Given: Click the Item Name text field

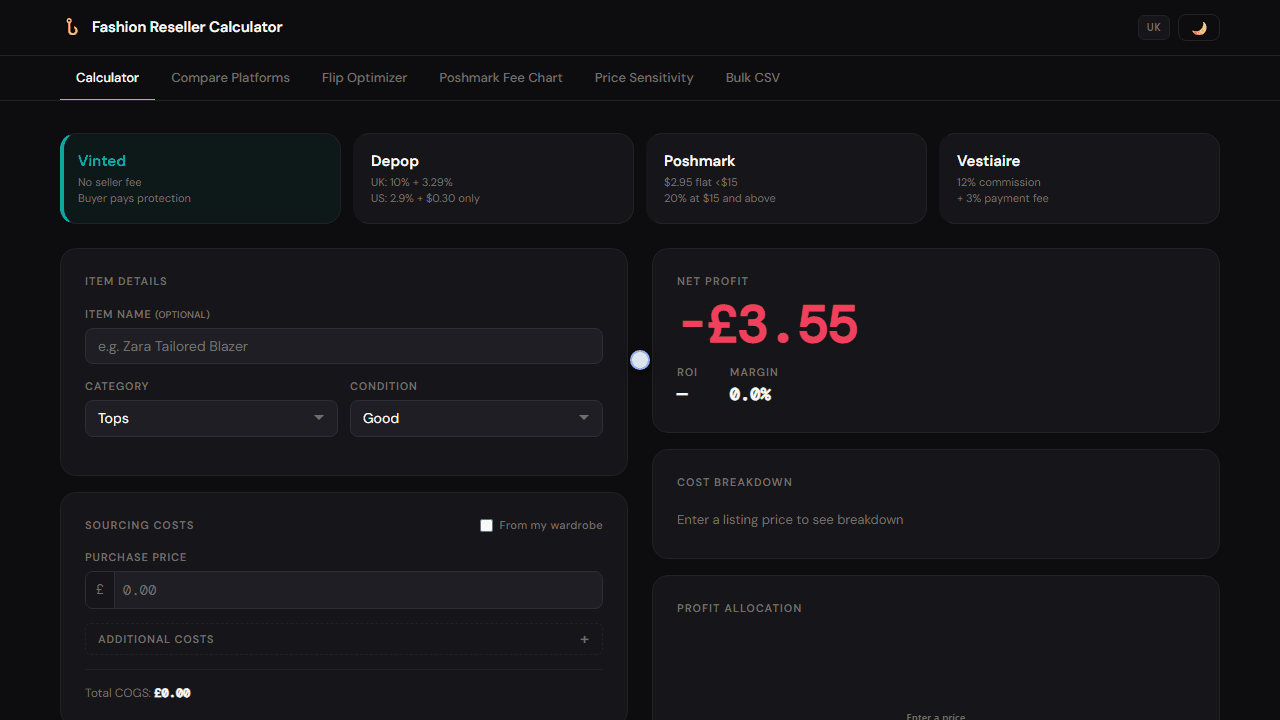Looking at the screenshot, I should coord(344,346).
